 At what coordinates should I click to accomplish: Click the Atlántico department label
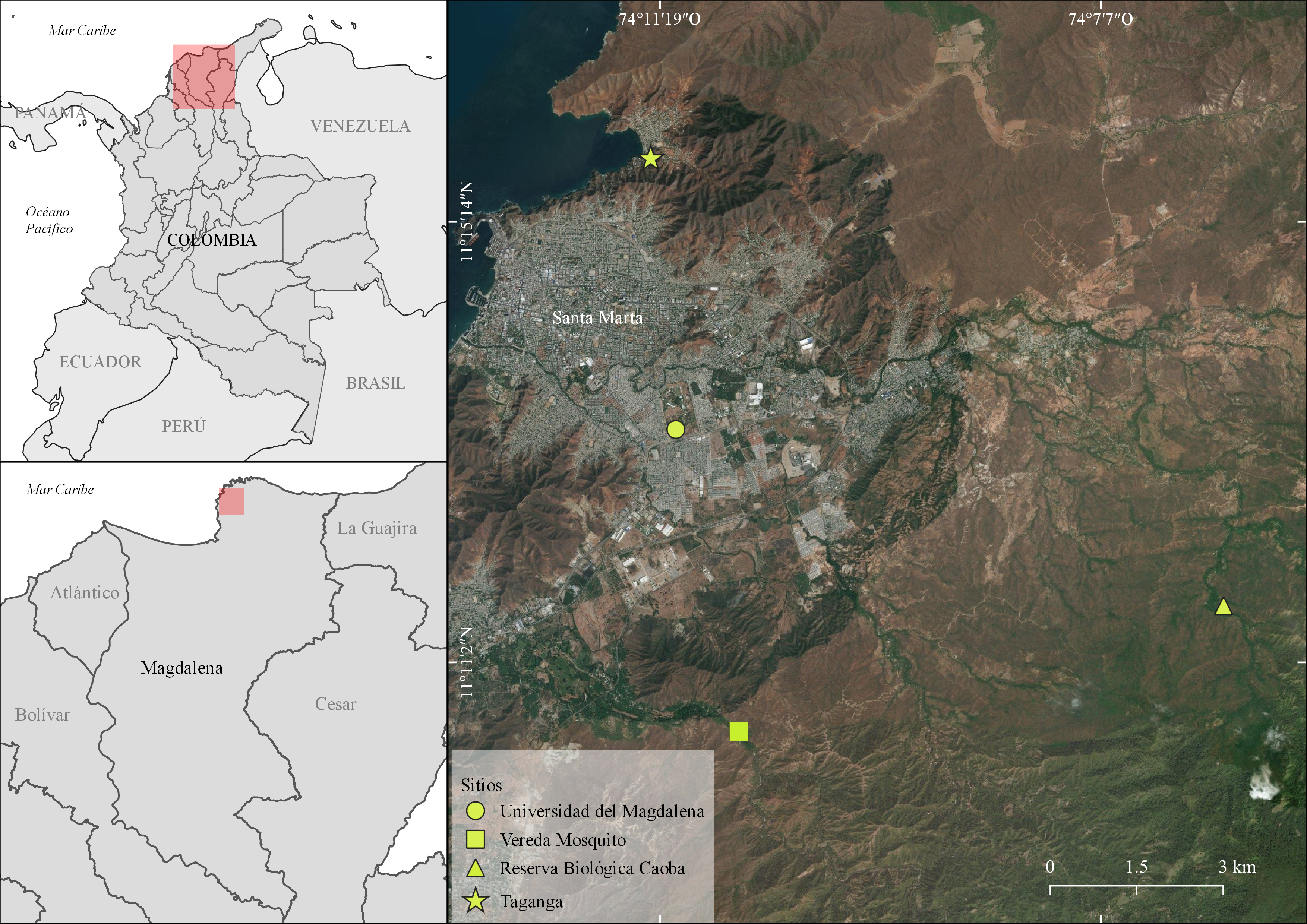(x=84, y=593)
